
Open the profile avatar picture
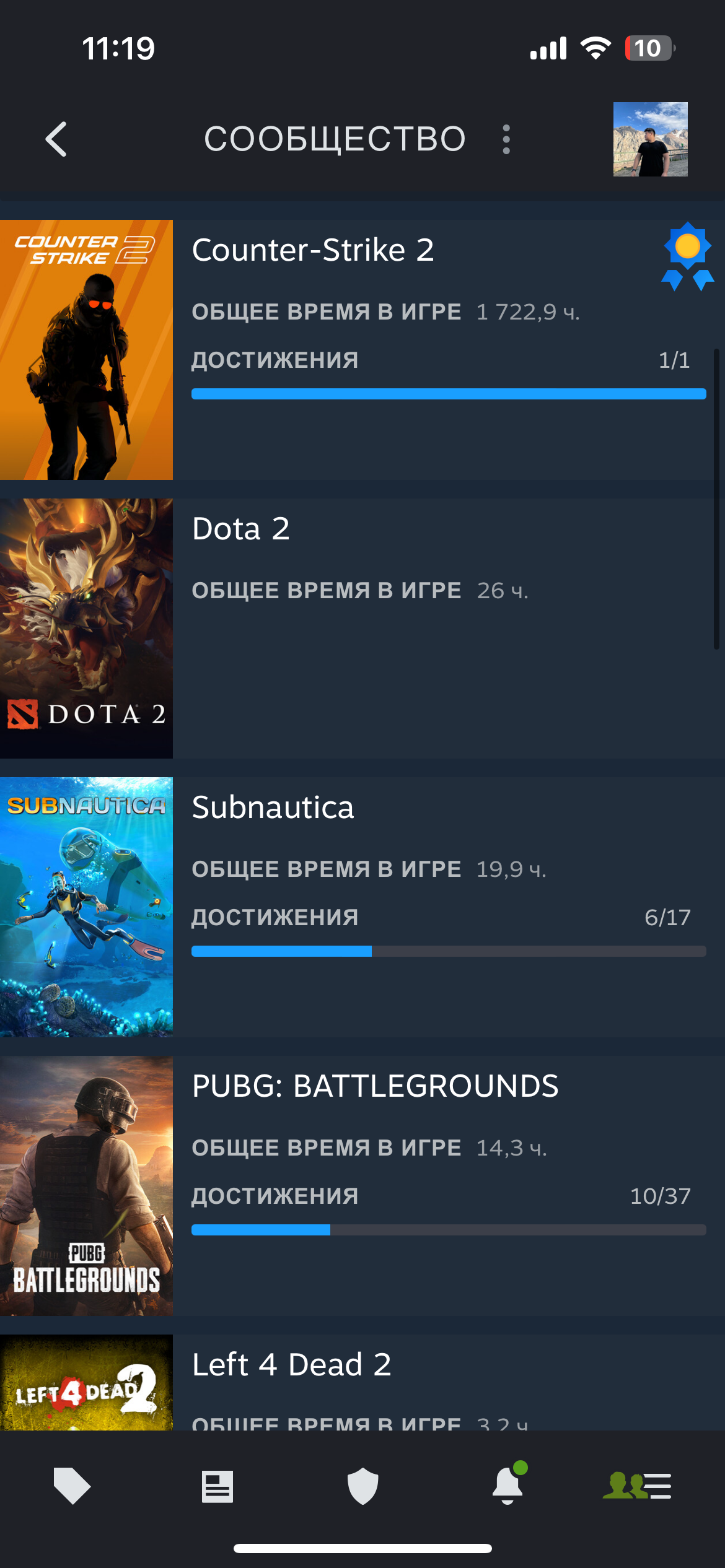[x=650, y=139]
